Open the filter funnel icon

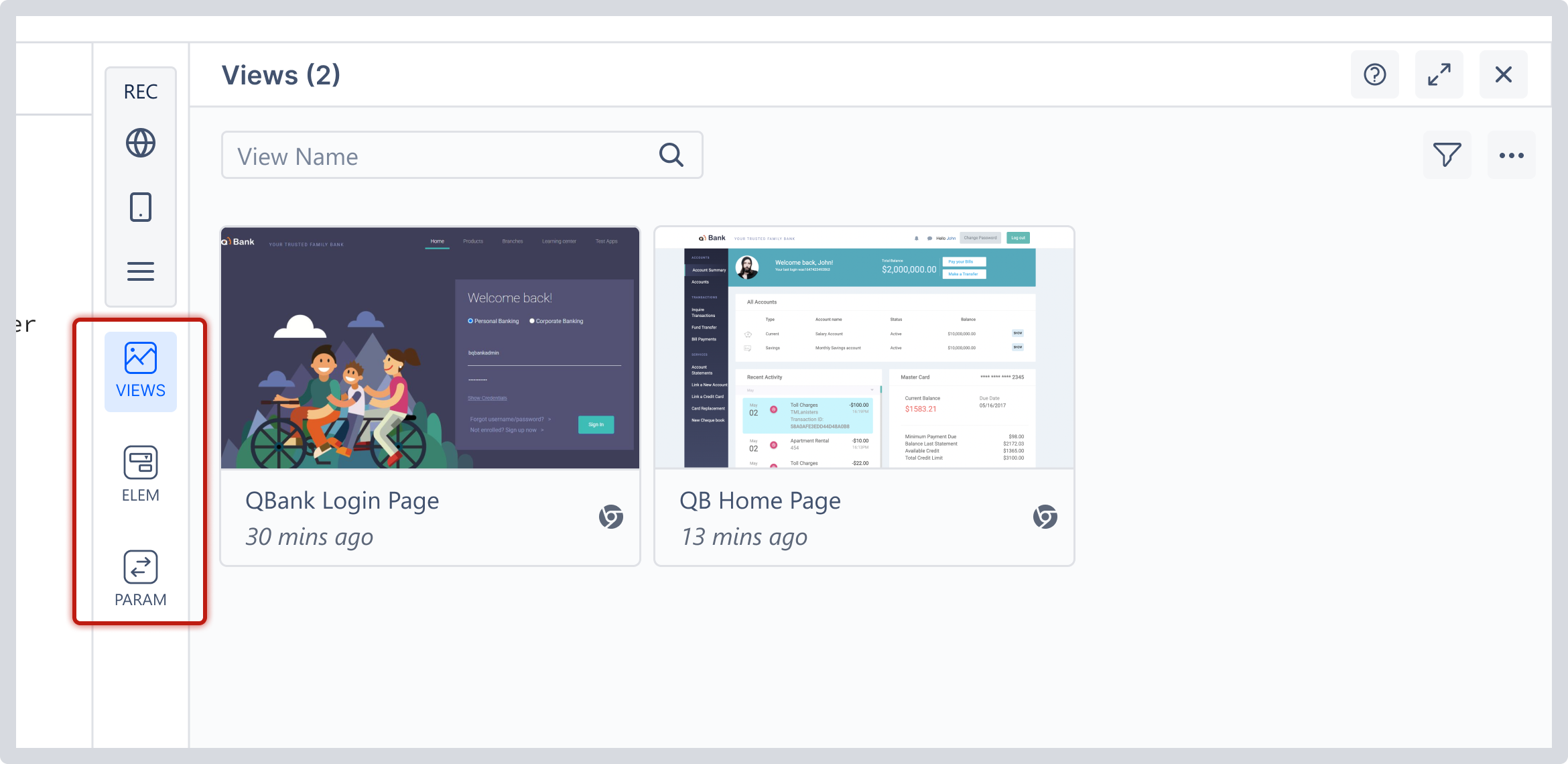(1447, 155)
